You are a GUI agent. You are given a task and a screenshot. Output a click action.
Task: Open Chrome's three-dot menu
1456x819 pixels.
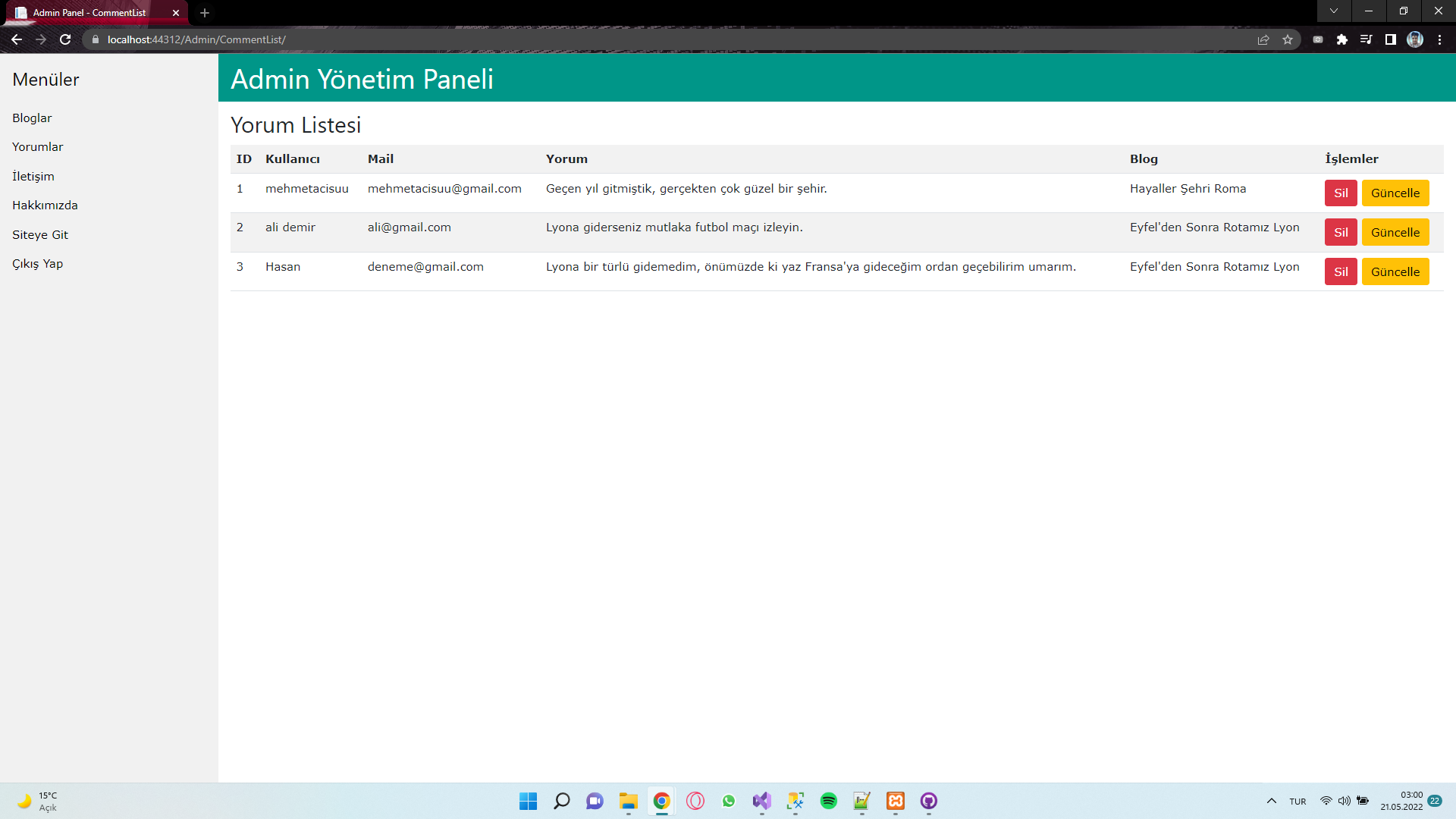[1439, 39]
